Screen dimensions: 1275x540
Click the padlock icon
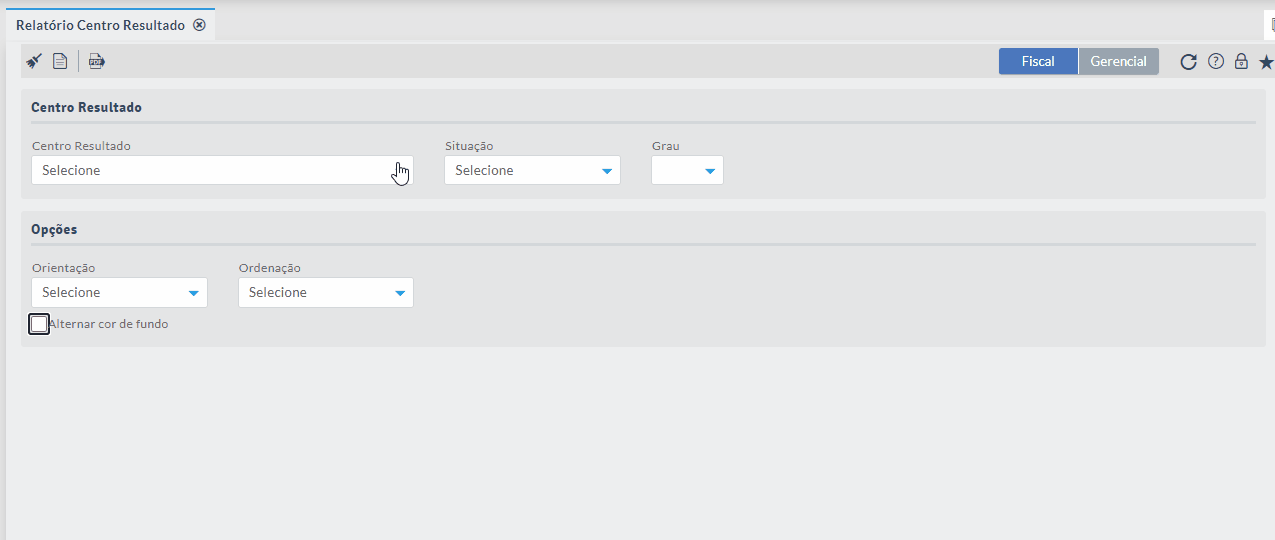point(1241,62)
